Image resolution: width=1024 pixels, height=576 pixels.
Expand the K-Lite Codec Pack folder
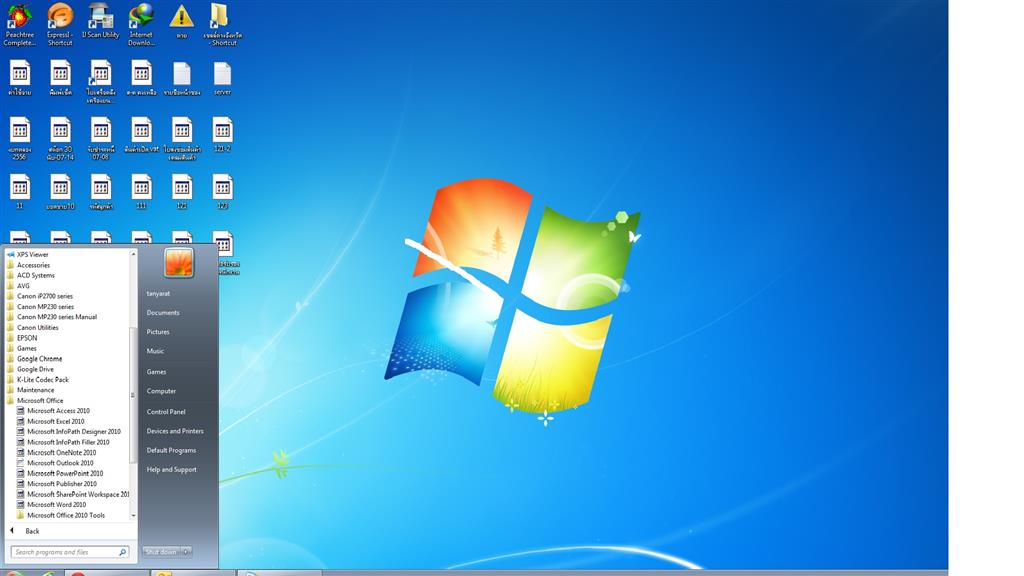pos(42,379)
